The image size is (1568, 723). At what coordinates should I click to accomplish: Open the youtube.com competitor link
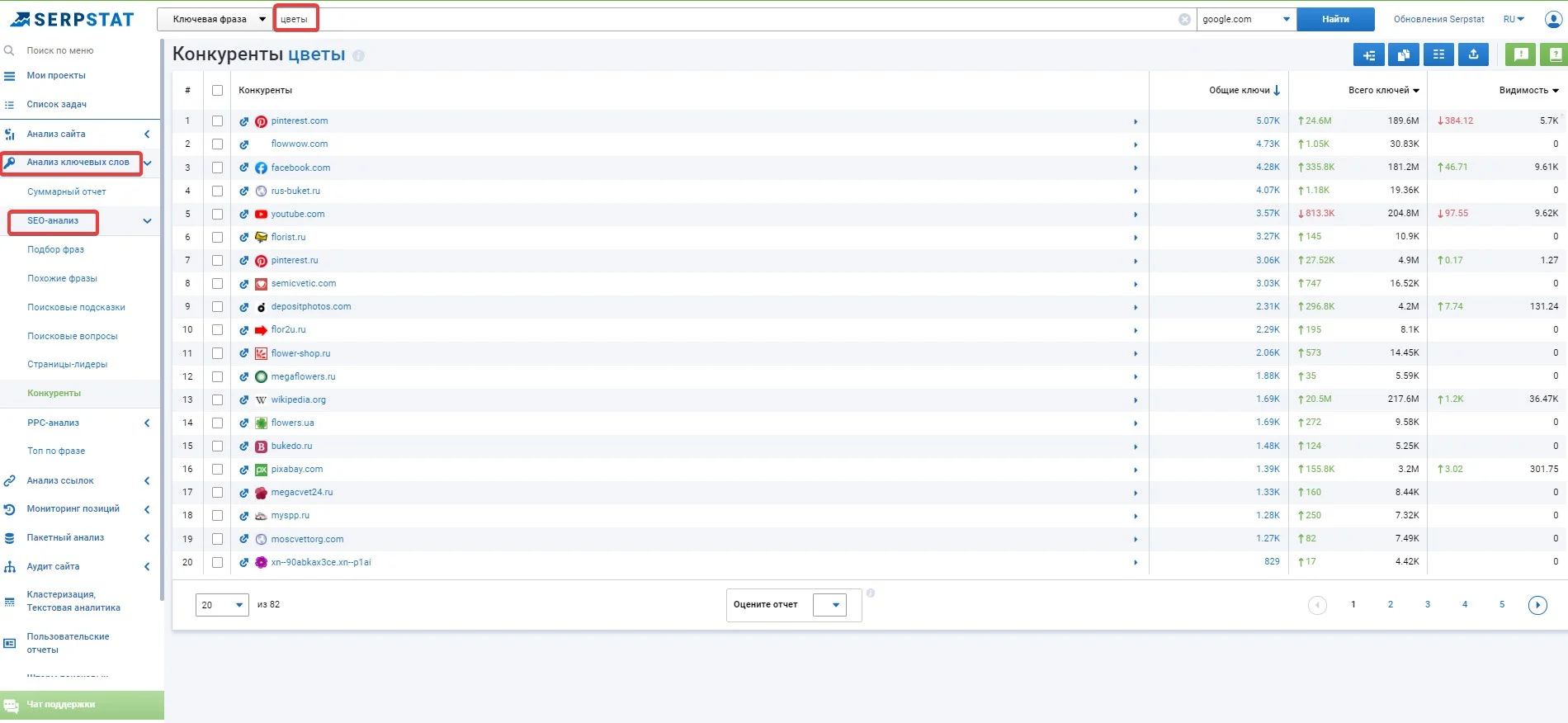pyautogui.click(x=298, y=214)
